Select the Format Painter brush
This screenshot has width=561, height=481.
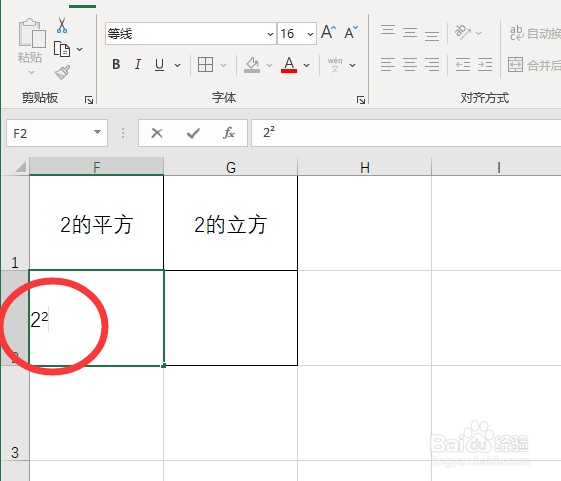tap(62, 72)
